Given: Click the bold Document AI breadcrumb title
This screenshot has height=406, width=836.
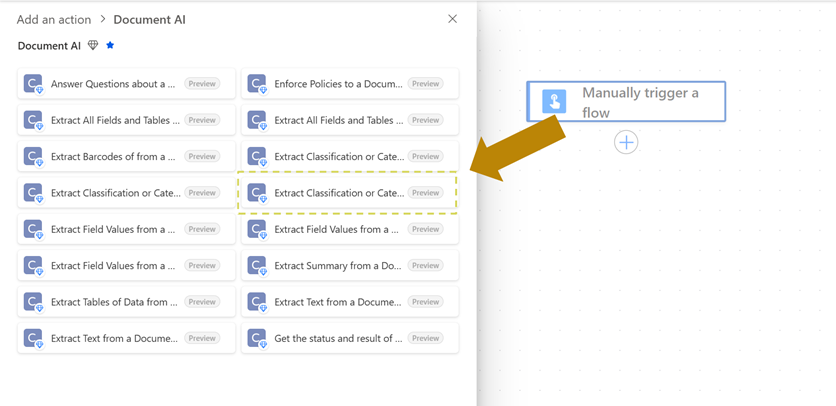Looking at the screenshot, I should [x=150, y=20].
